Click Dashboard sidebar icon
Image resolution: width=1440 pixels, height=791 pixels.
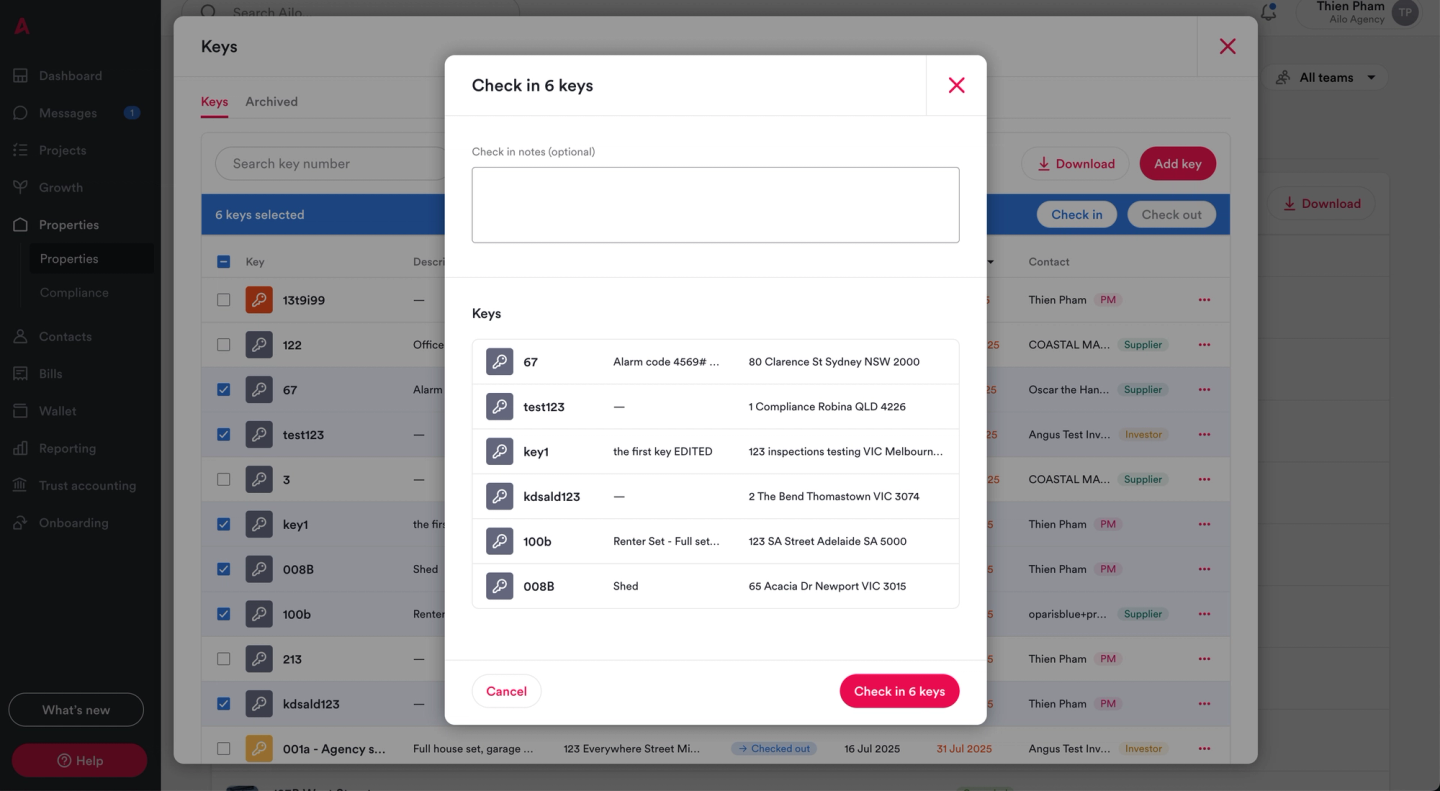[20, 76]
